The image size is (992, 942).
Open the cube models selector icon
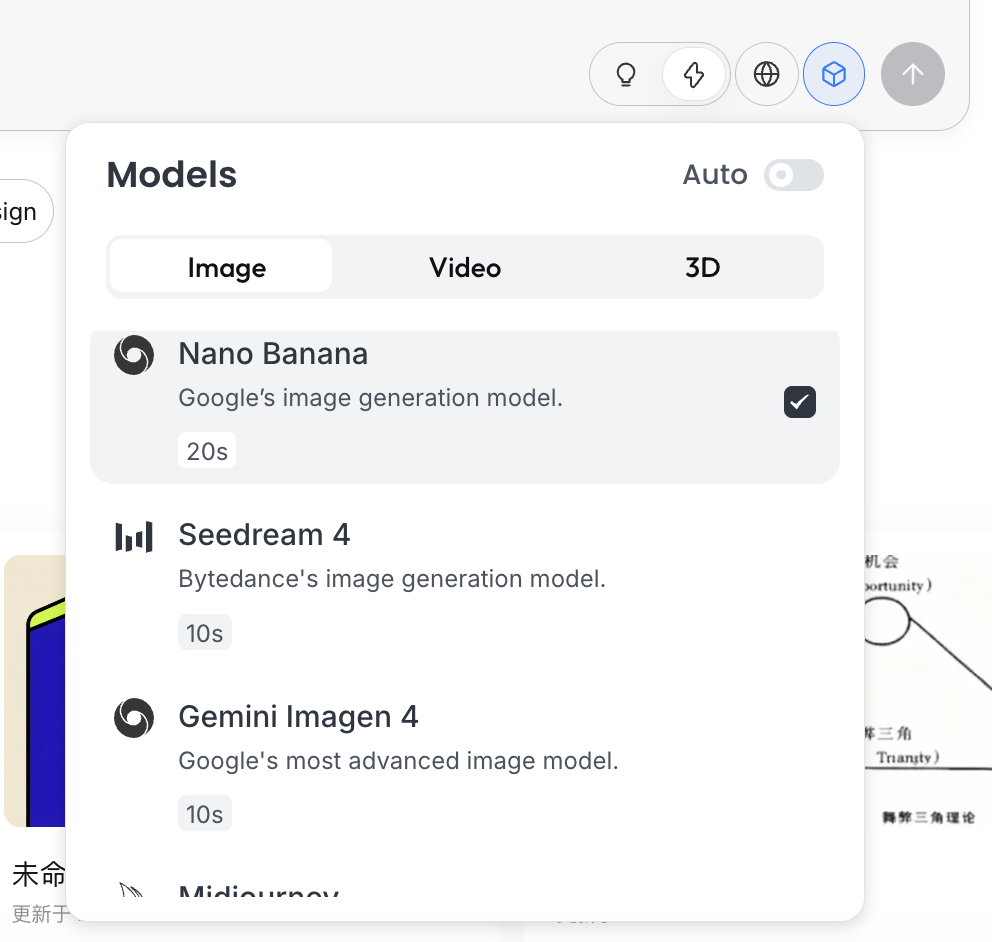click(x=834, y=74)
